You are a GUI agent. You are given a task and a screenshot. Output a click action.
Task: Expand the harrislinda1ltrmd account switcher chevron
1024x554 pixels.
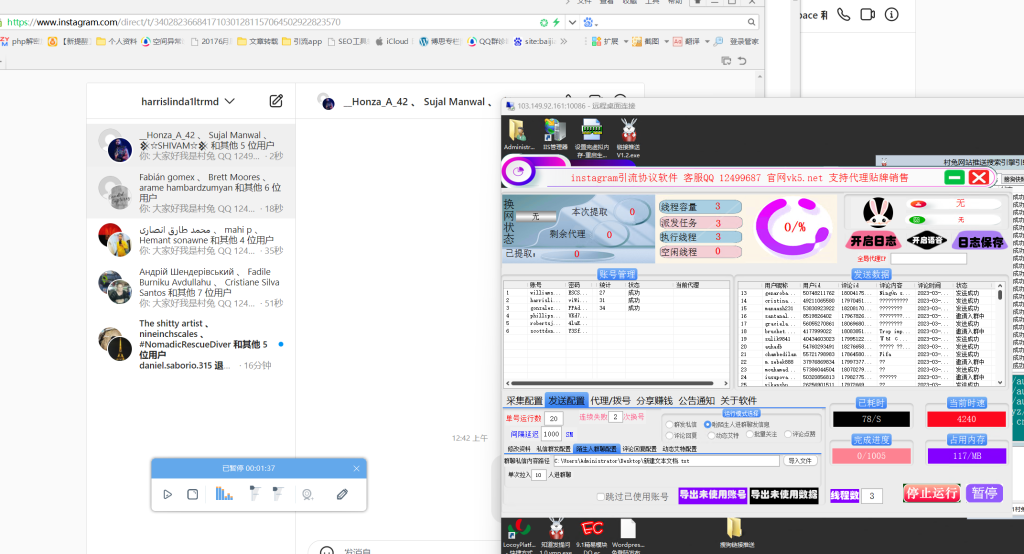[x=229, y=101]
